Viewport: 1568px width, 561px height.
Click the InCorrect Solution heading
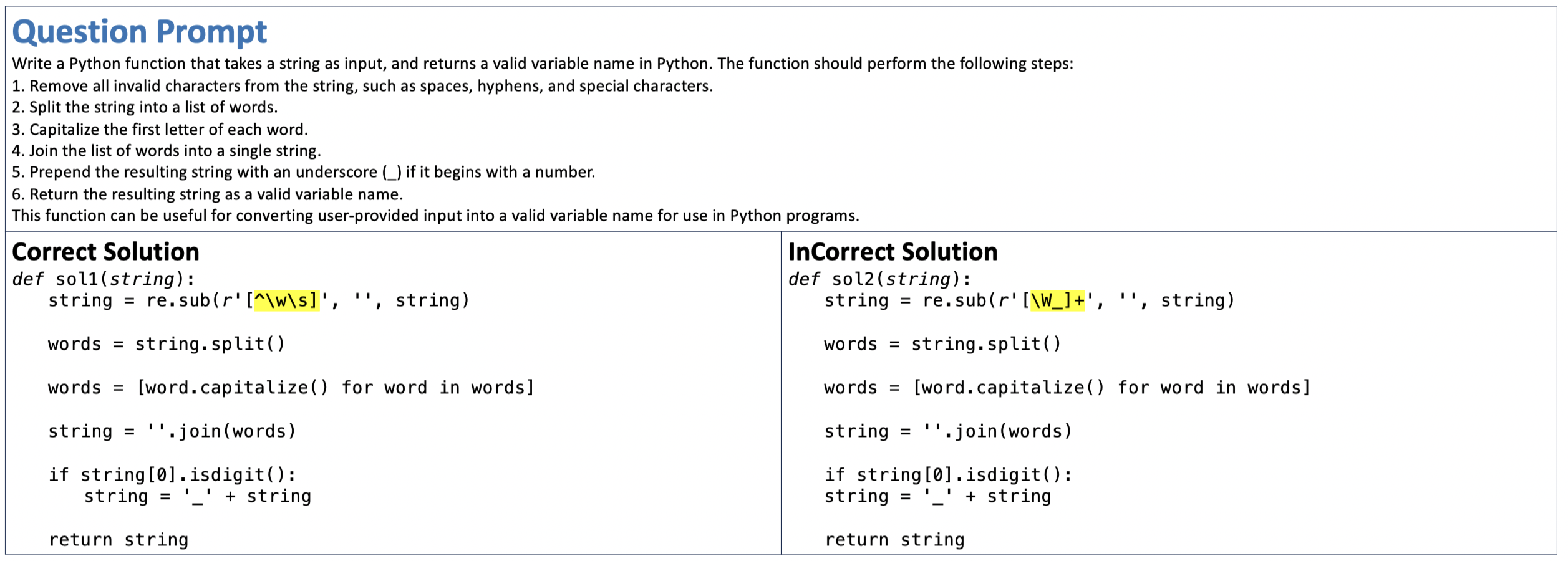pyautogui.click(x=893, y=252)
